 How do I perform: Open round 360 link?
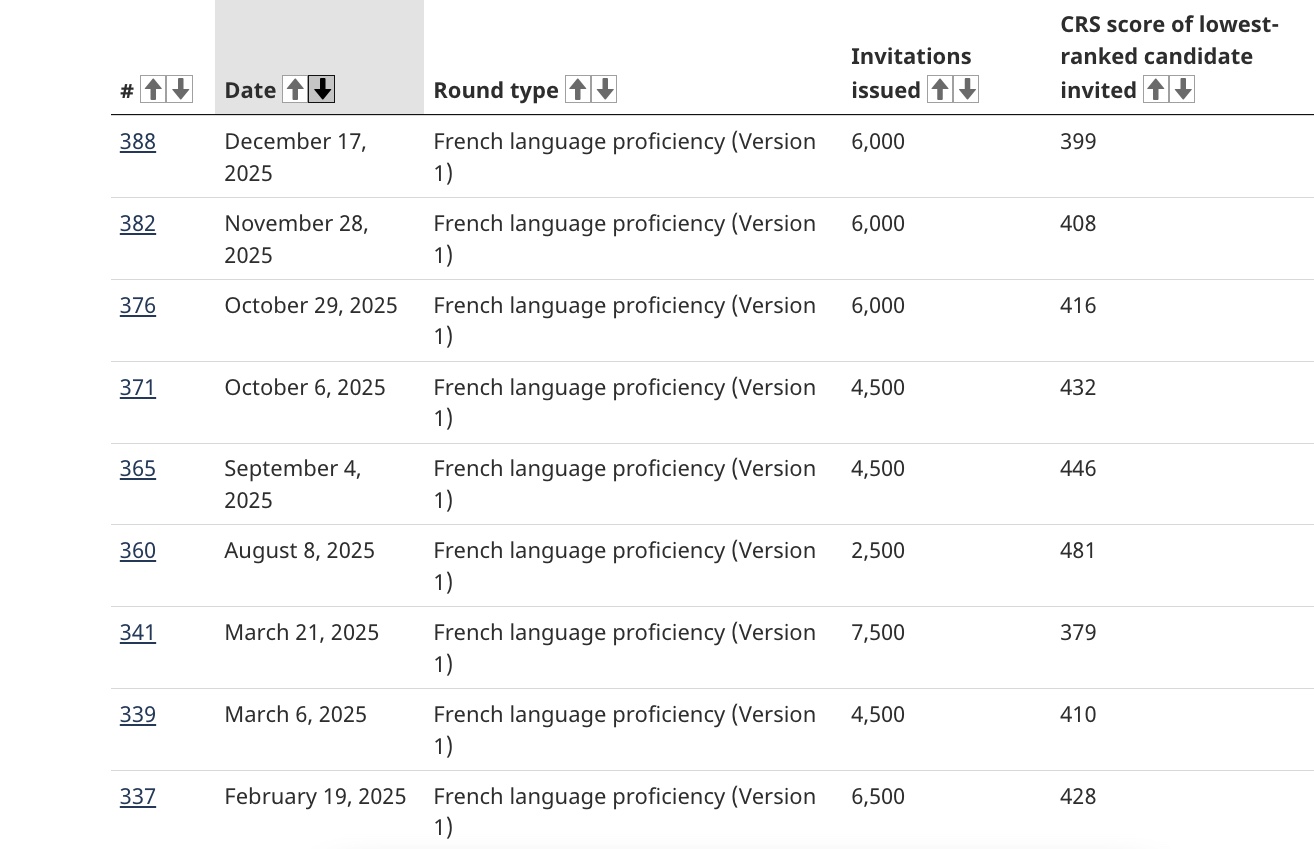pos(138,551)
